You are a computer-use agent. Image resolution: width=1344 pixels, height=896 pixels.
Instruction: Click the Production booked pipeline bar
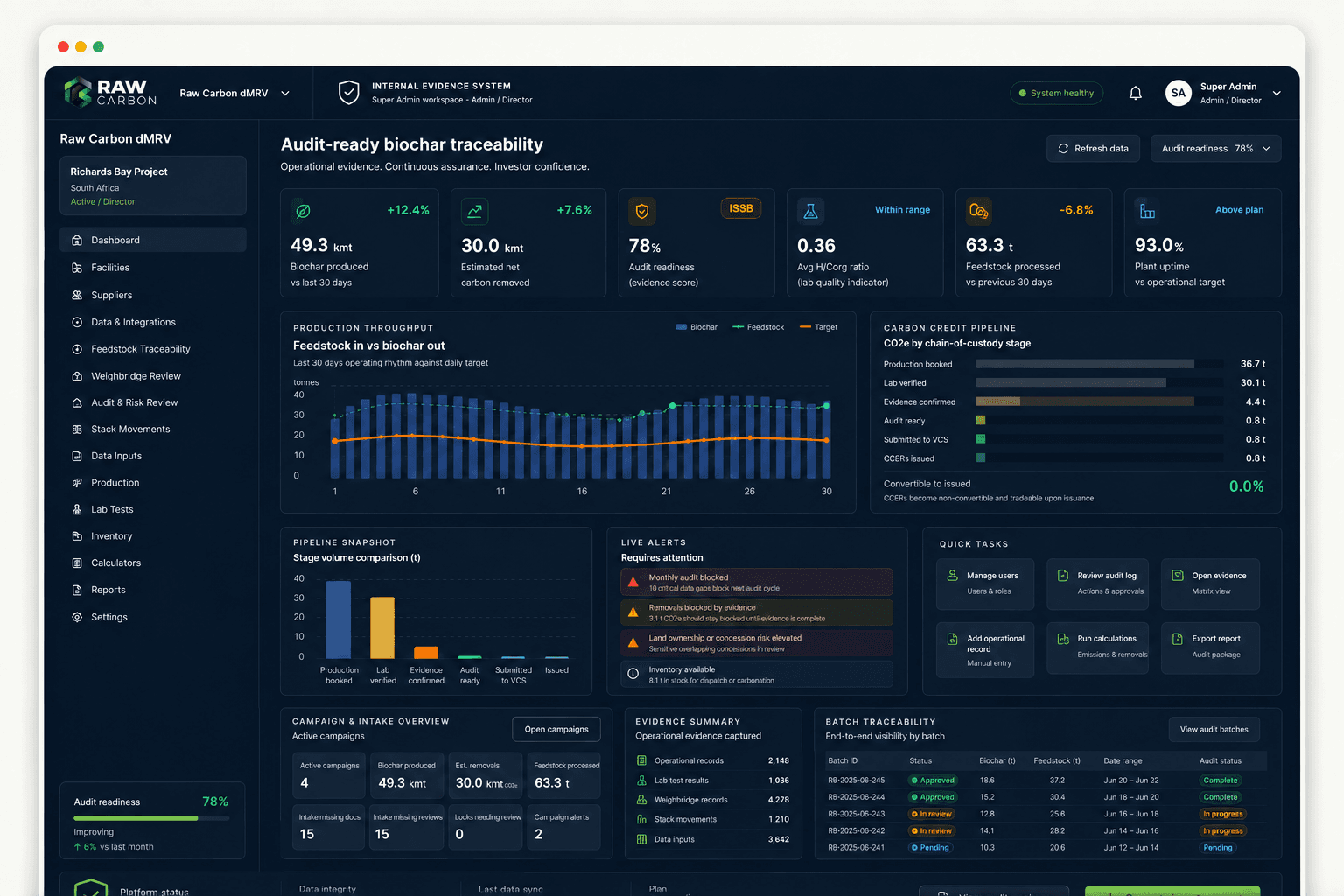tap(1085, 364)
